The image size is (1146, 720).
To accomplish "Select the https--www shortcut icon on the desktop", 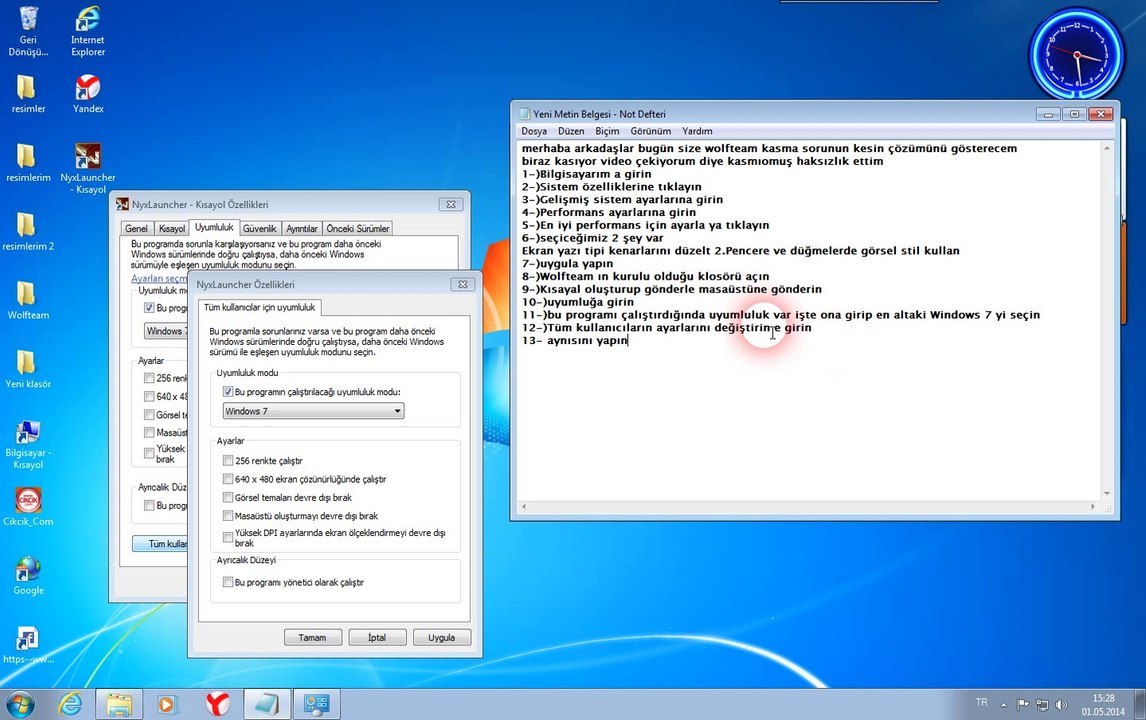I will click(x=28, y=644).
